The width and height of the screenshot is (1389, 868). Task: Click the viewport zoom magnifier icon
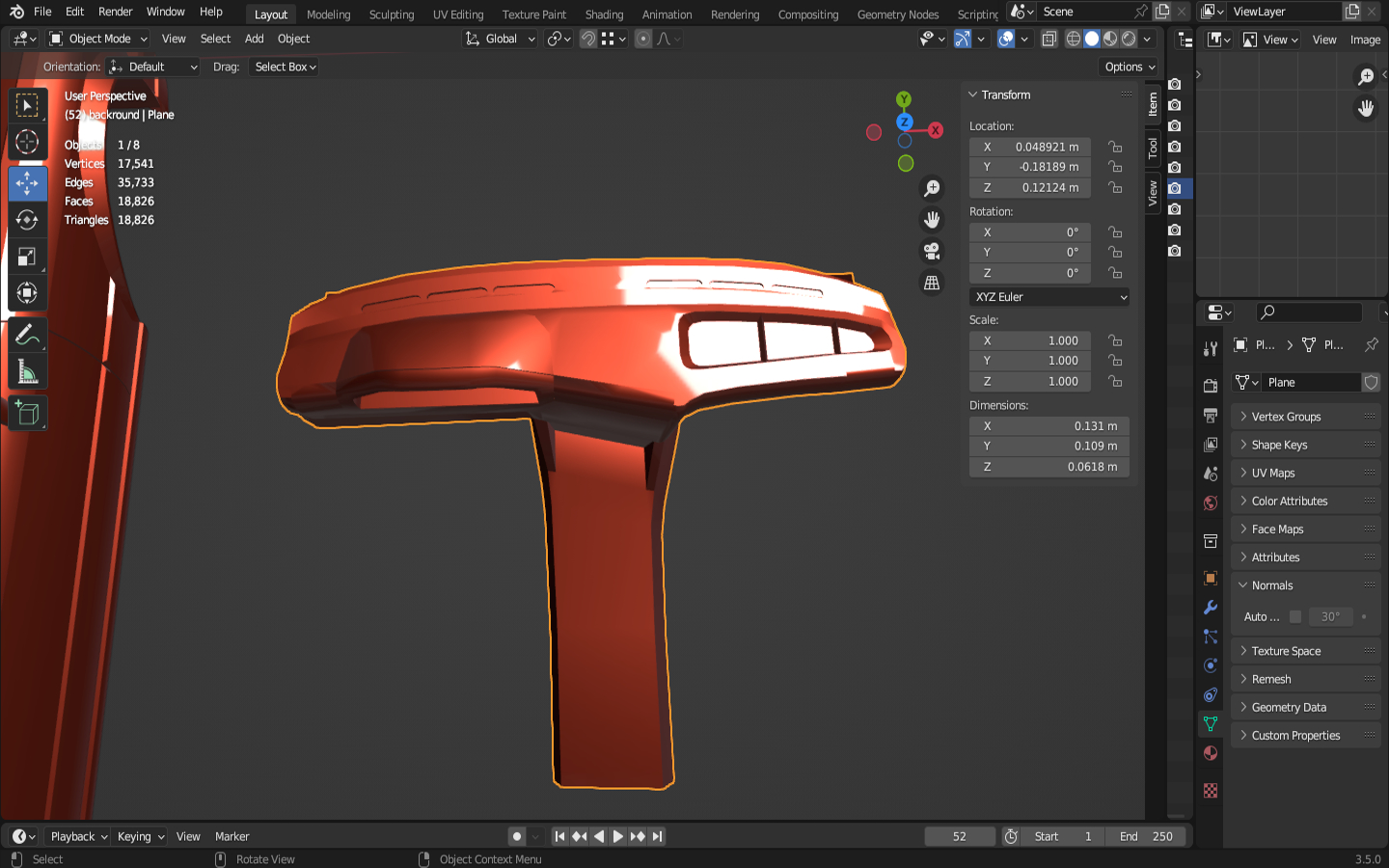click(932, 188)
